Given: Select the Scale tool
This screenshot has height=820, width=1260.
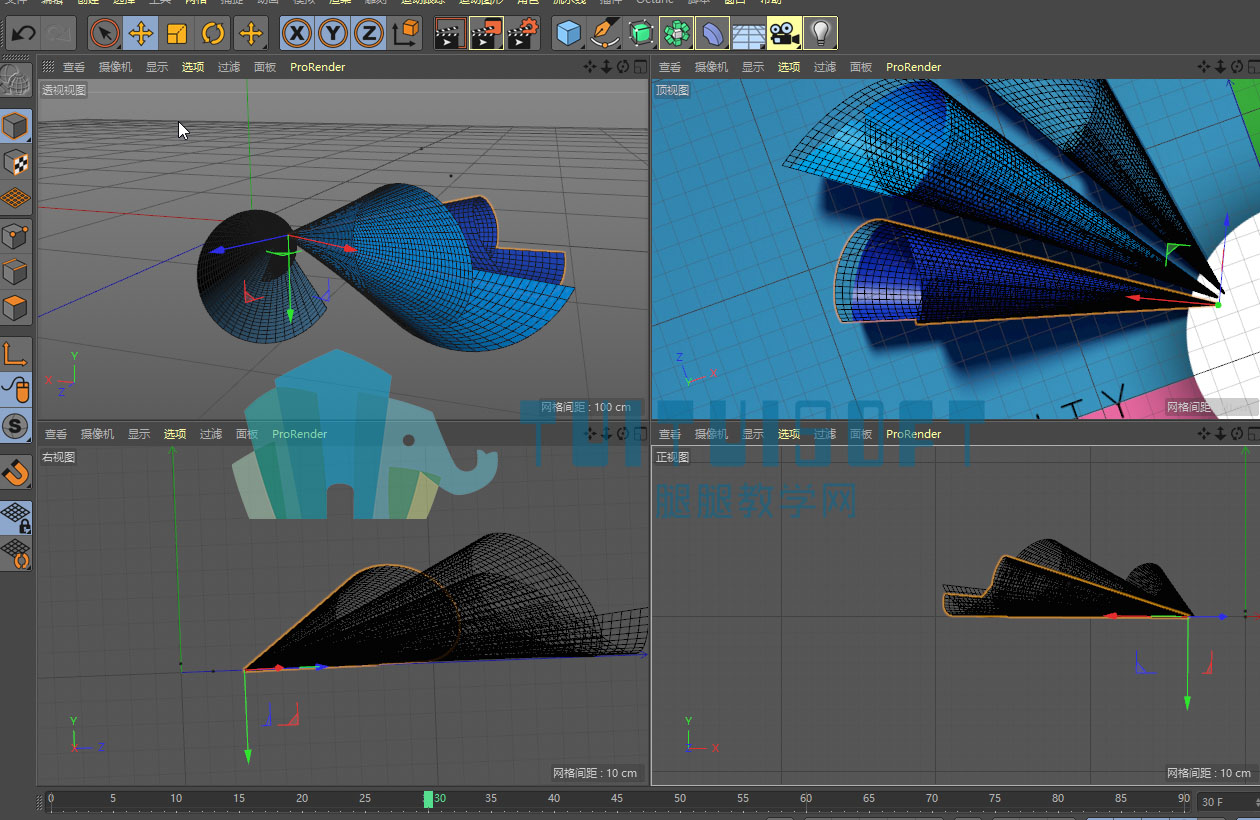Looking at the screenshot, I should coord(177,33).
